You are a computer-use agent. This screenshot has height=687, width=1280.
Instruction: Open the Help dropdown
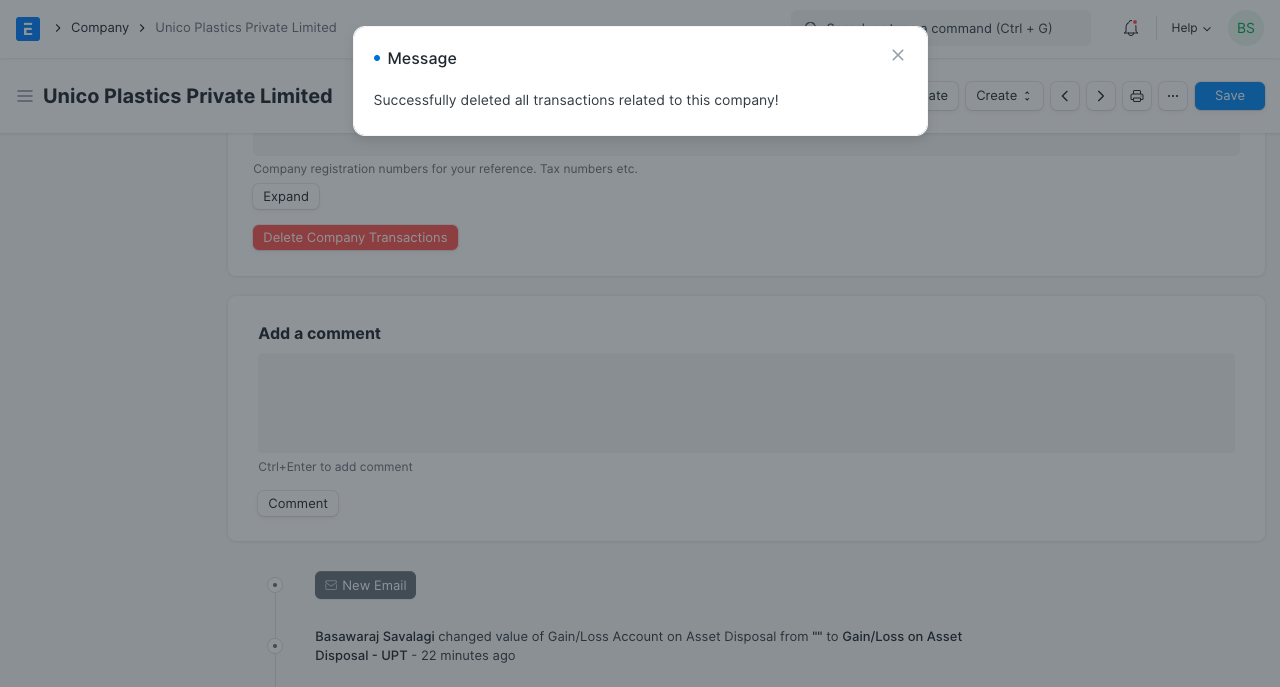point(1191,28)
